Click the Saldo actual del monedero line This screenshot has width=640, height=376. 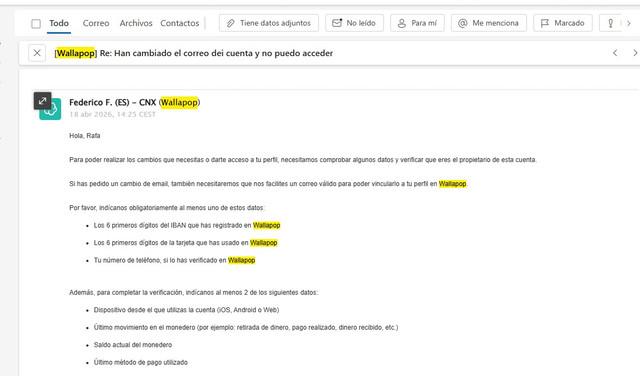(x=133, y=345)
